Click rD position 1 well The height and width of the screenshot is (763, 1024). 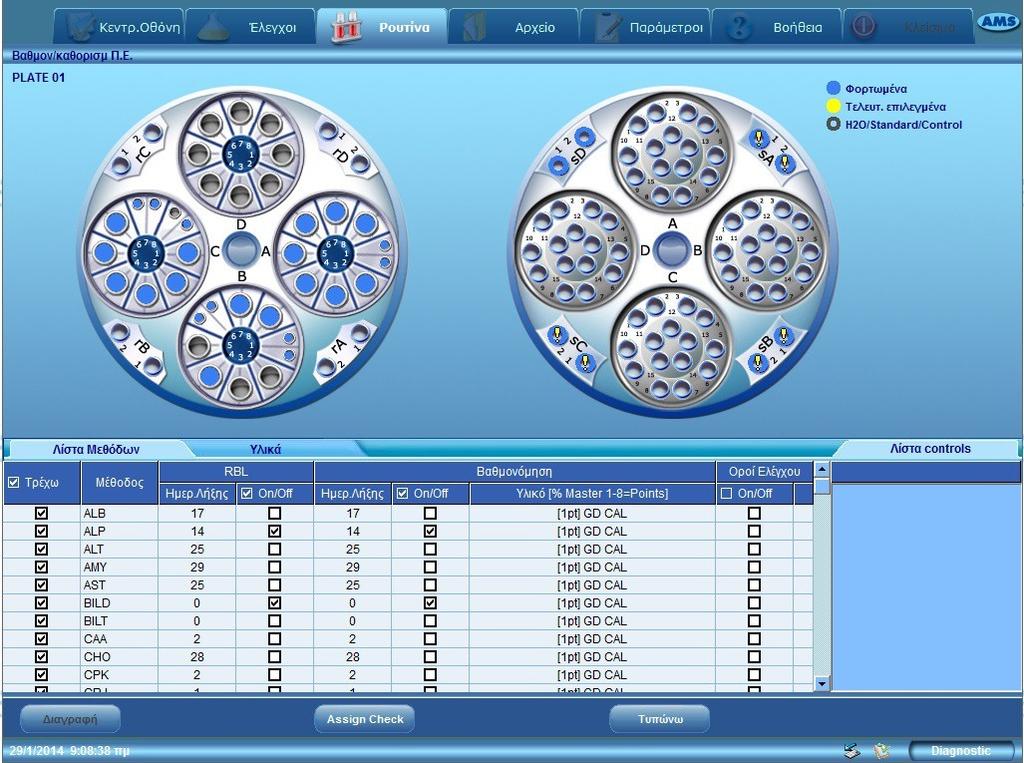[328, 131]
